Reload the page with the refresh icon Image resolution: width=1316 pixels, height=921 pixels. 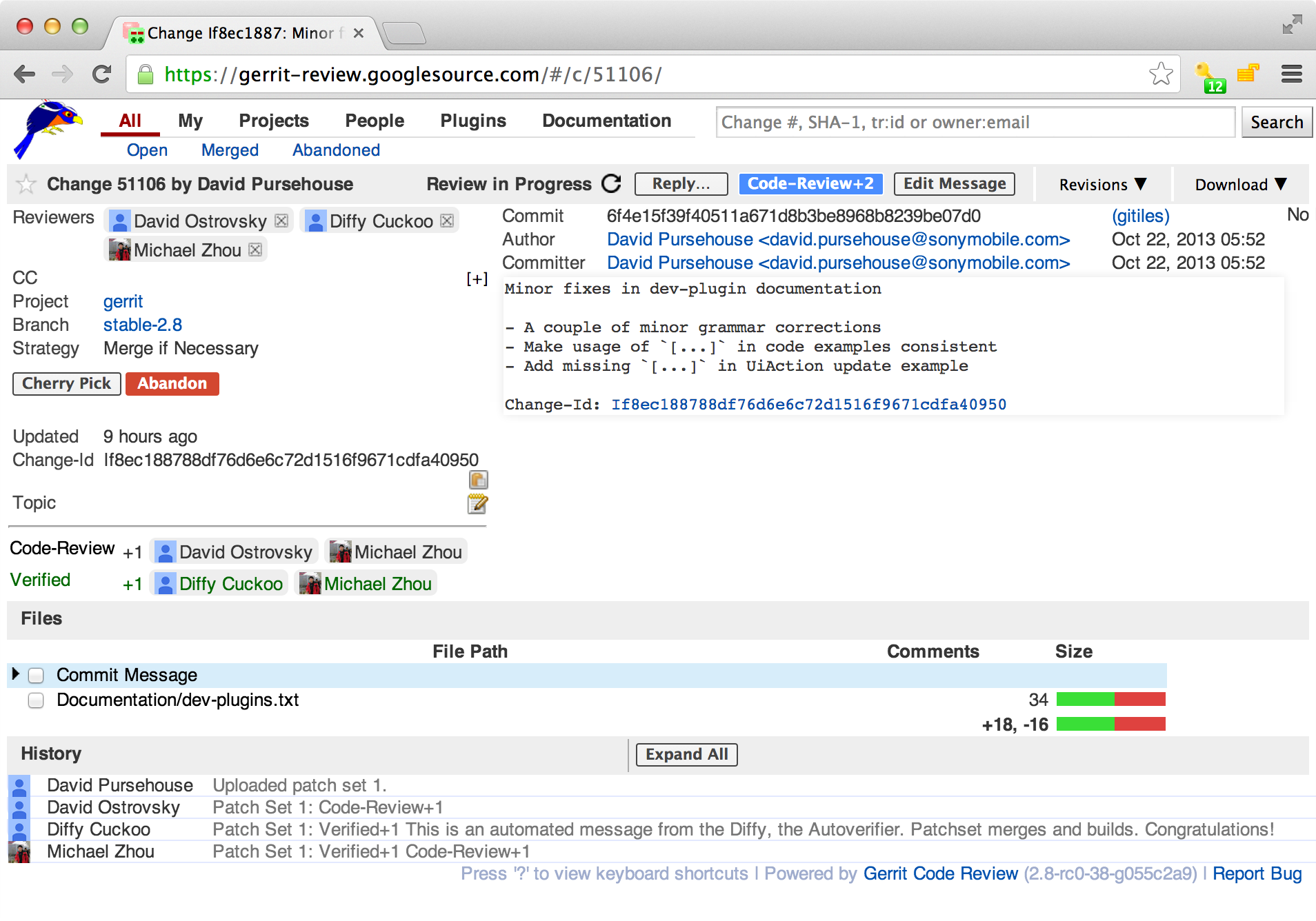tap(101, 74)
